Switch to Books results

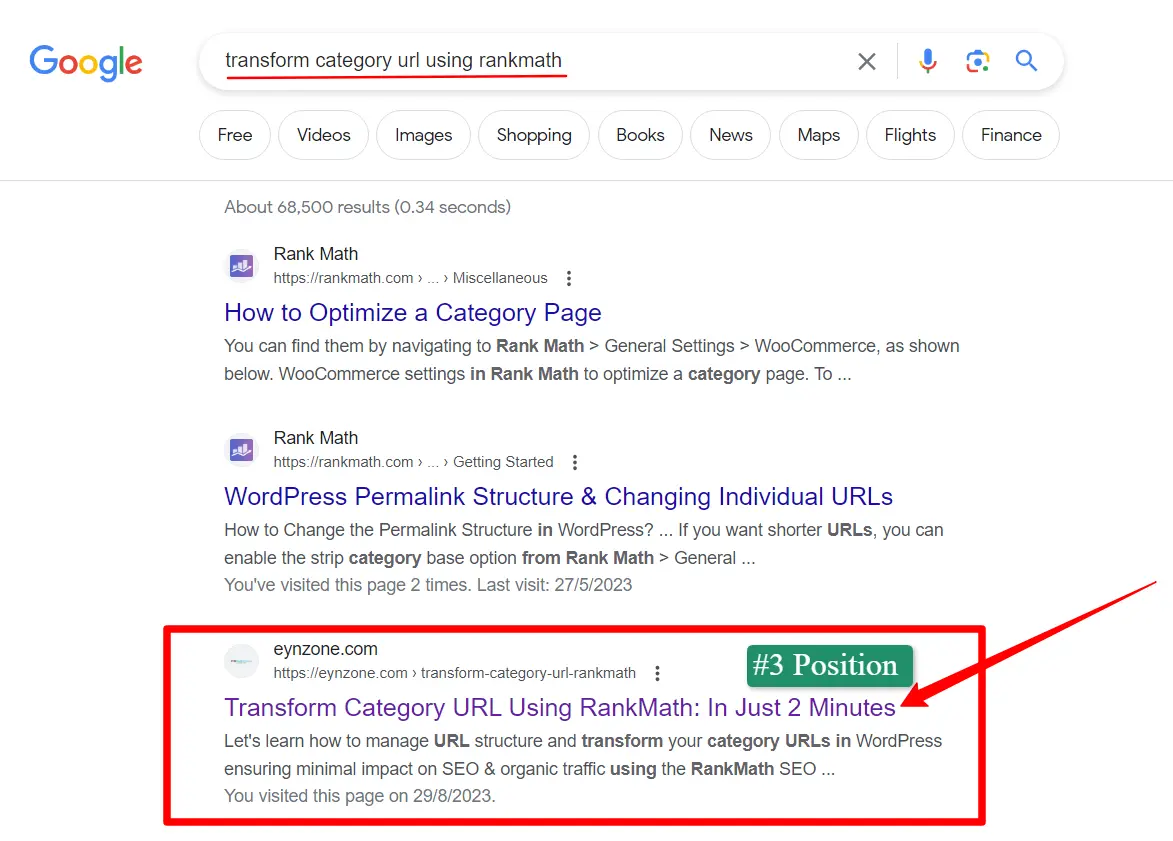point(640,135)
